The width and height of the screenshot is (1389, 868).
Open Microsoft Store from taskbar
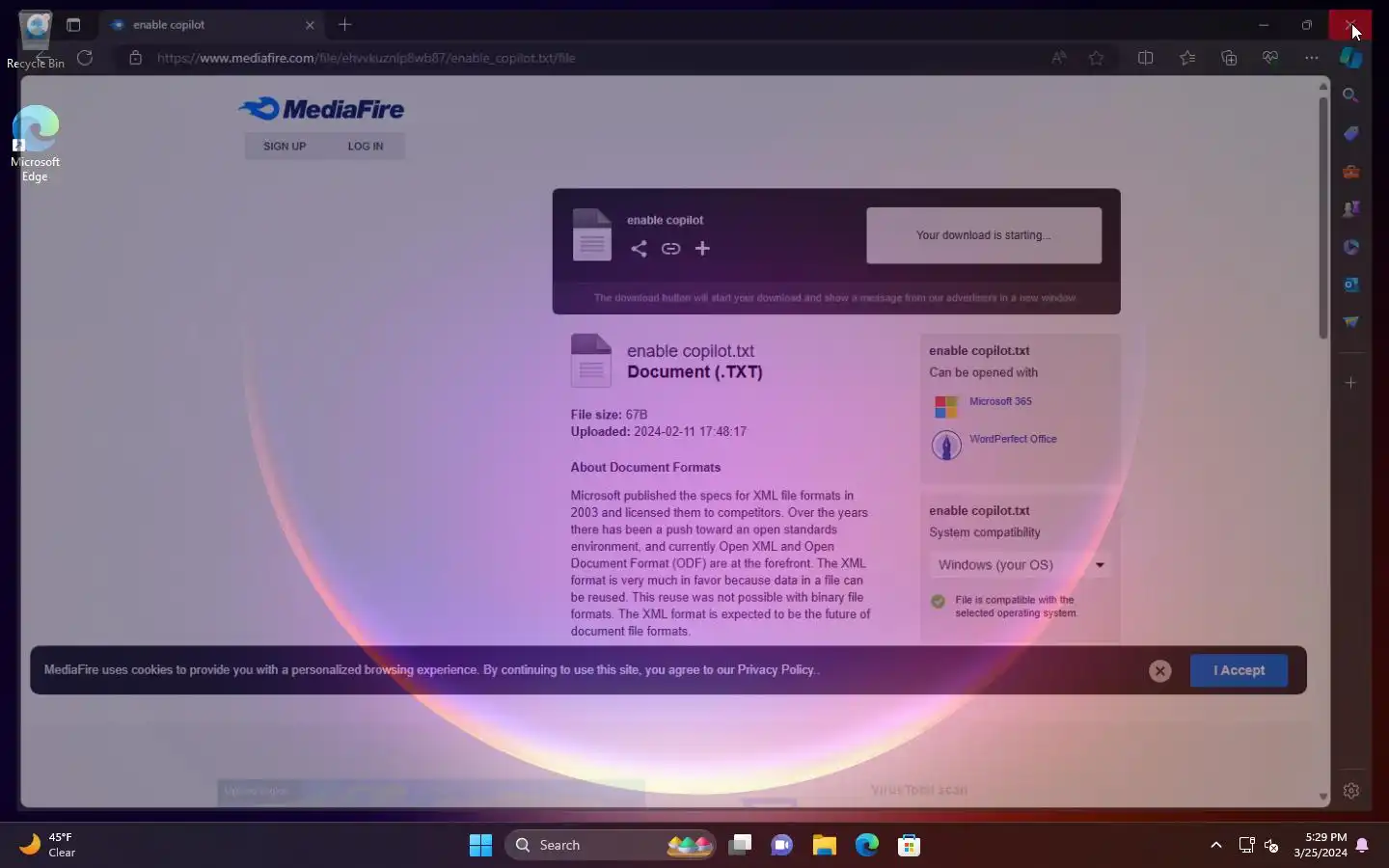coord(909,845)
